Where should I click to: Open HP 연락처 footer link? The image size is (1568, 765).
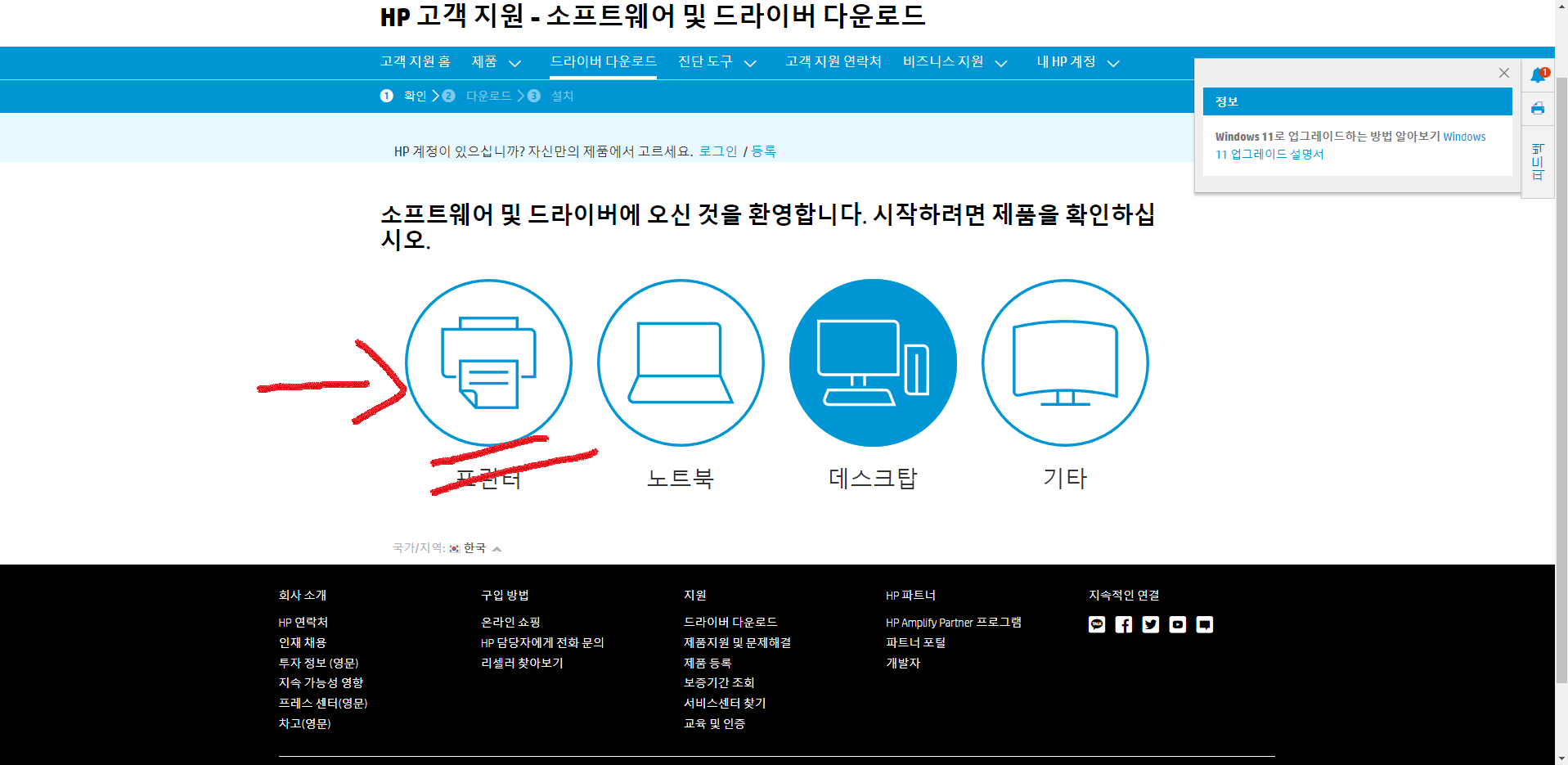(x=303, y=623)
